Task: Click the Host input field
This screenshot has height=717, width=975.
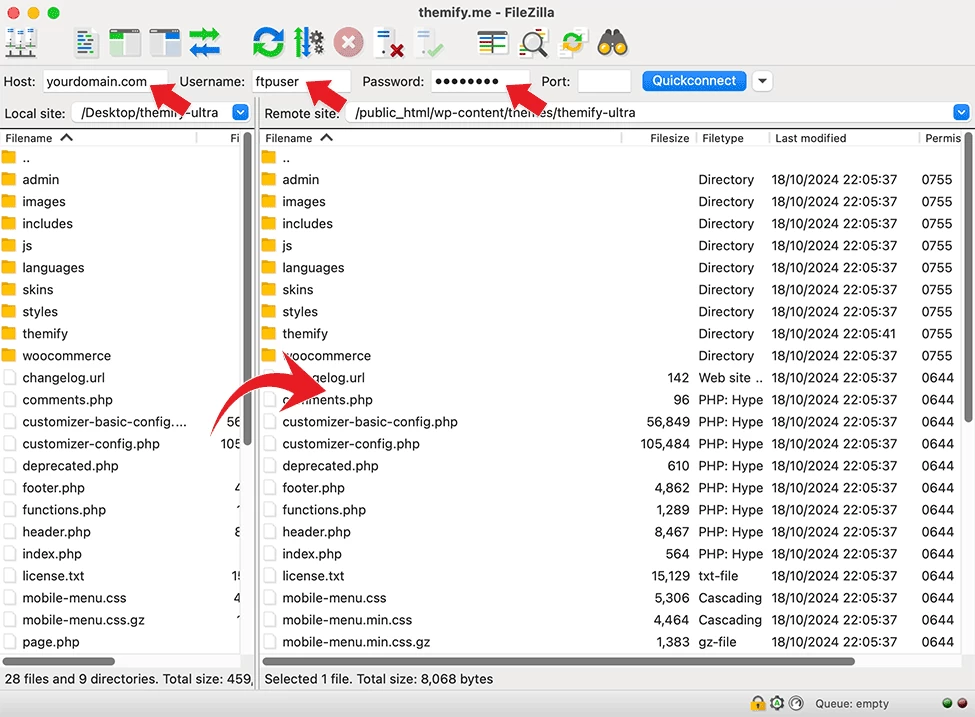Action: [105, 81]
